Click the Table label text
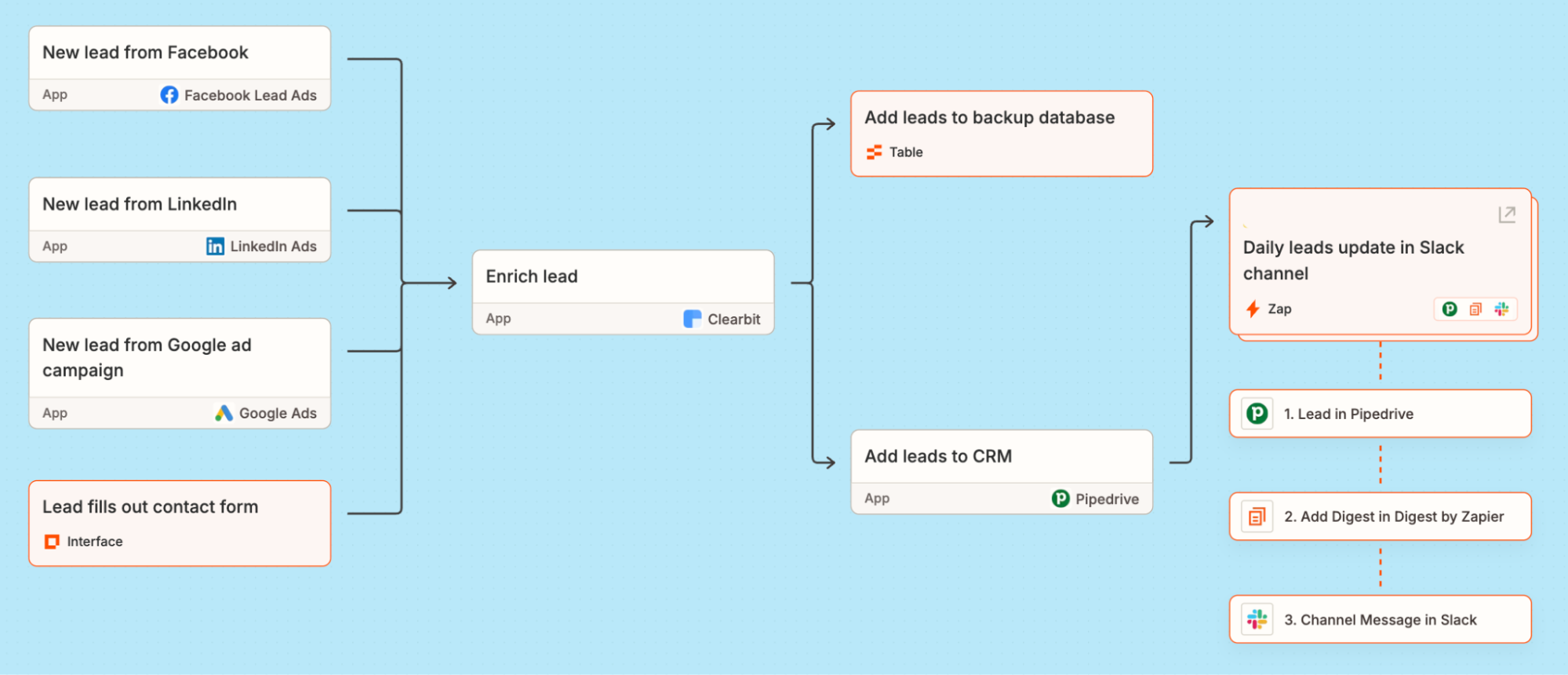 (906, 152)
